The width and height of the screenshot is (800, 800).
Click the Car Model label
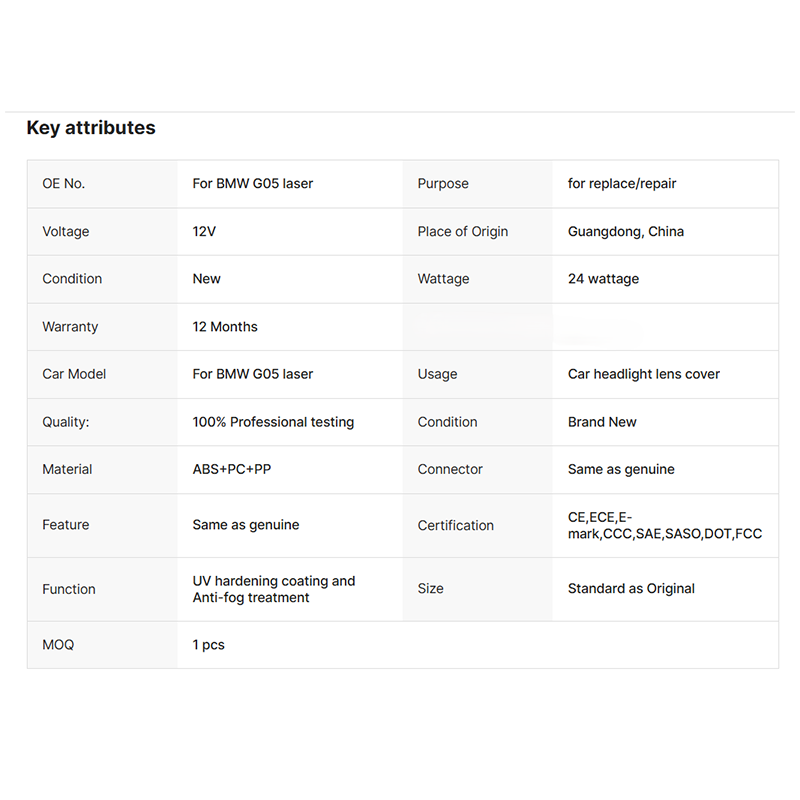click(x=74, y=374)
